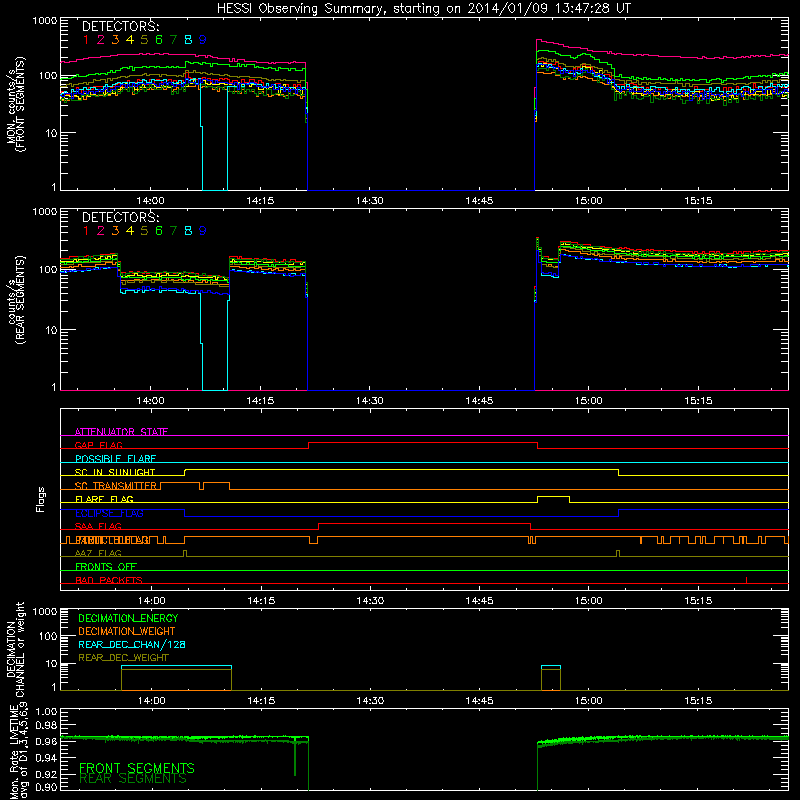Click rear segments panel y-axis title

click(15, 300)
